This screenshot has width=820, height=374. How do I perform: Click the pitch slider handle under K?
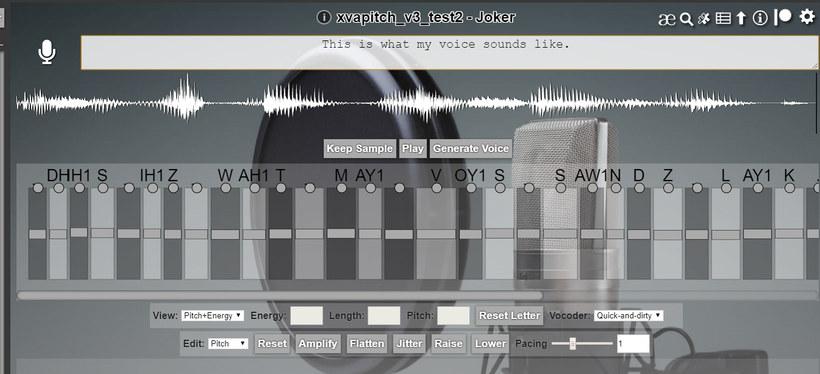point(789,234)
